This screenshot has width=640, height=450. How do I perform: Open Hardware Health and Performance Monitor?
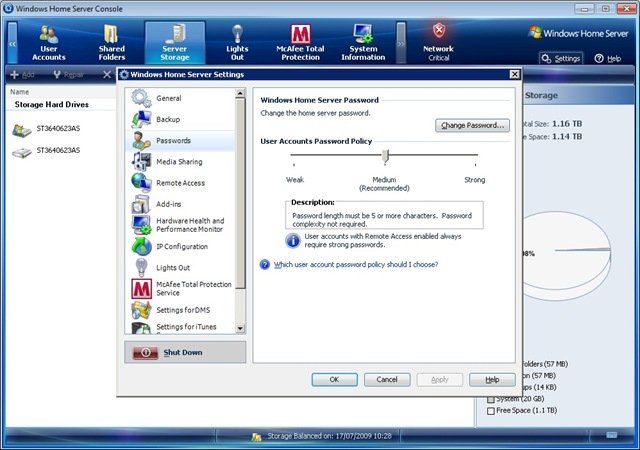pyautogui.click(x=180, y=225)
